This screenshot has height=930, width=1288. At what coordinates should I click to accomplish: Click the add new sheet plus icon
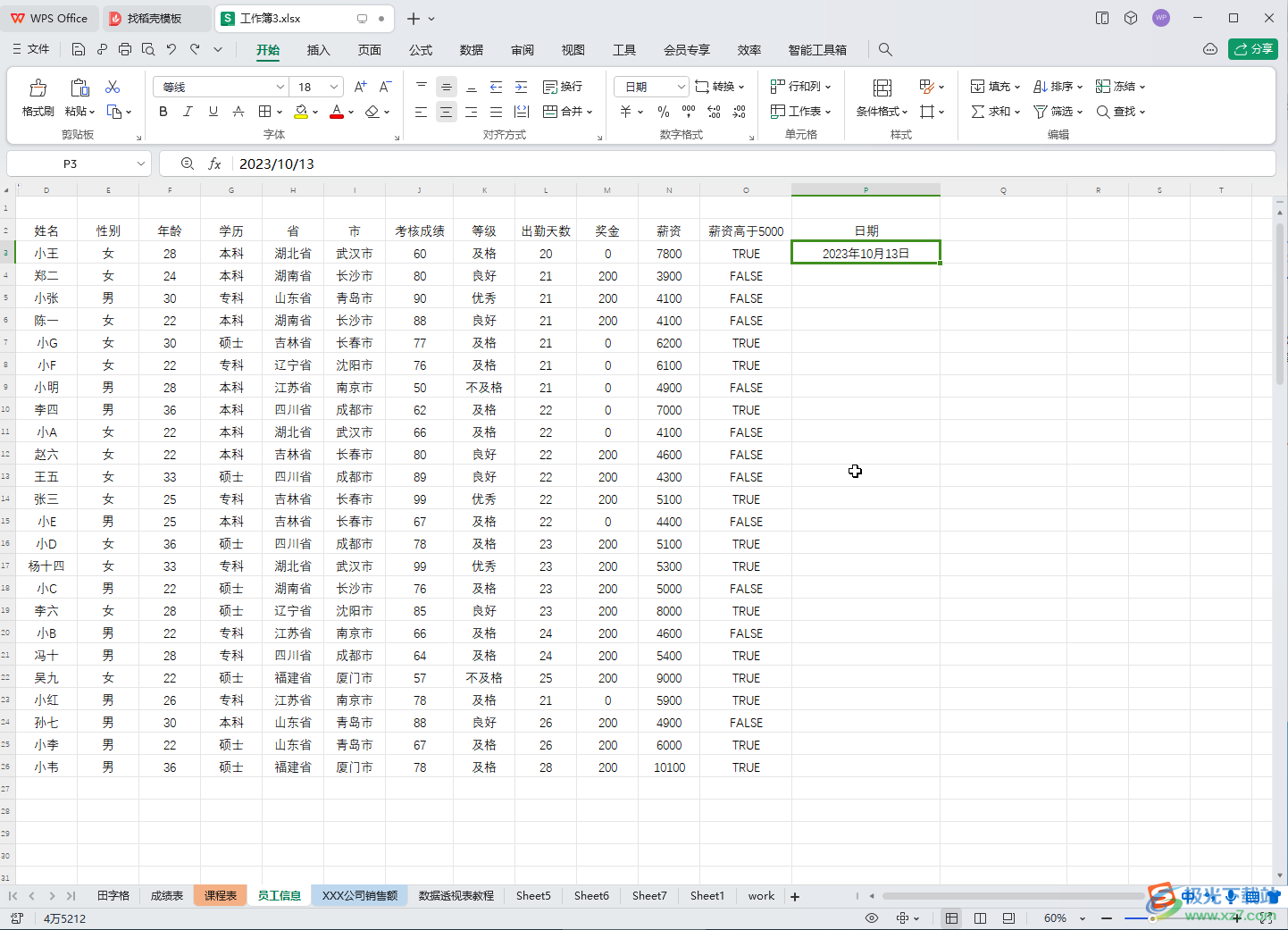[x=795, y=896]
